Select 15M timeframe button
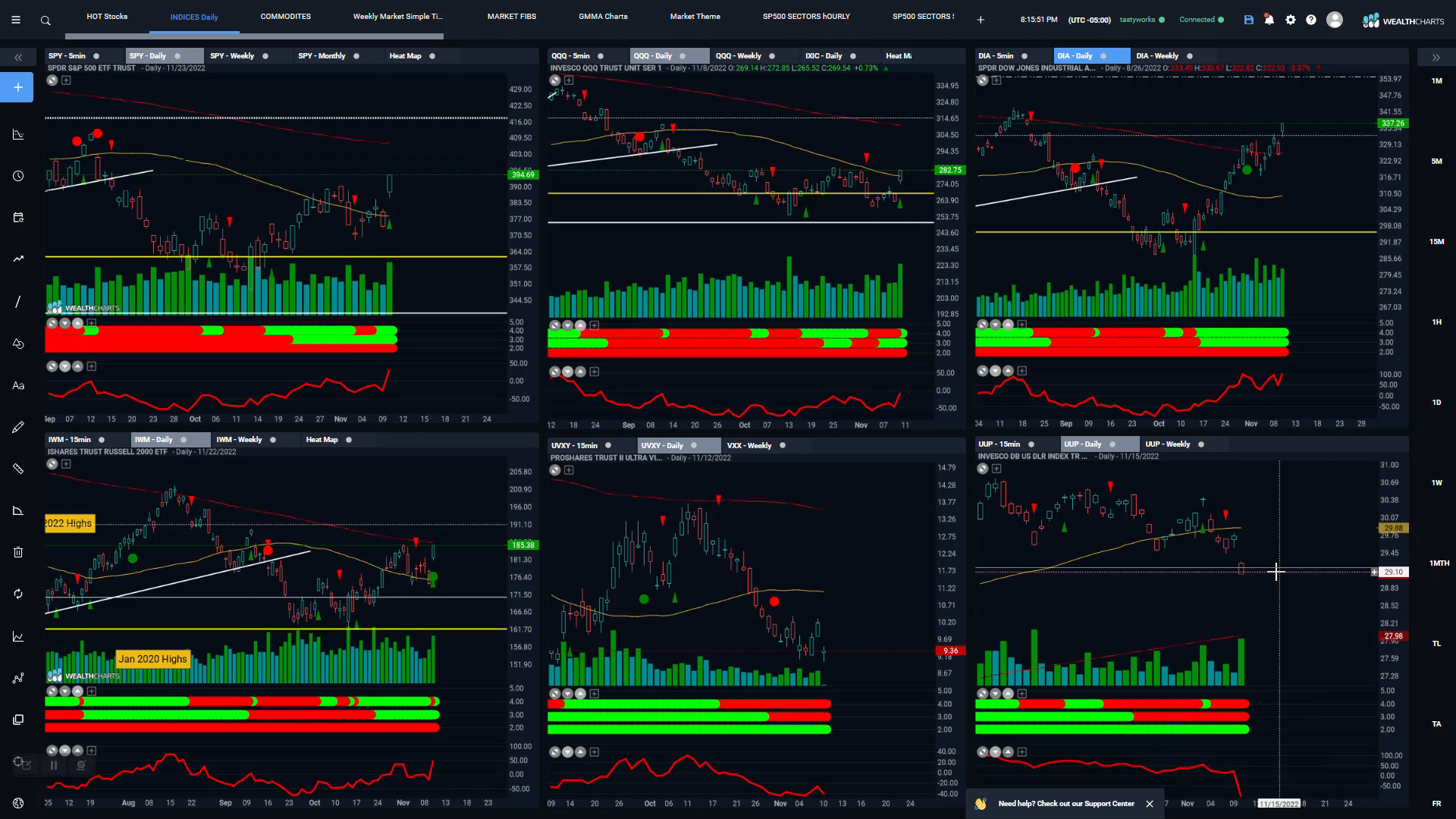The image size is (1456, 819). [1437, 242]
